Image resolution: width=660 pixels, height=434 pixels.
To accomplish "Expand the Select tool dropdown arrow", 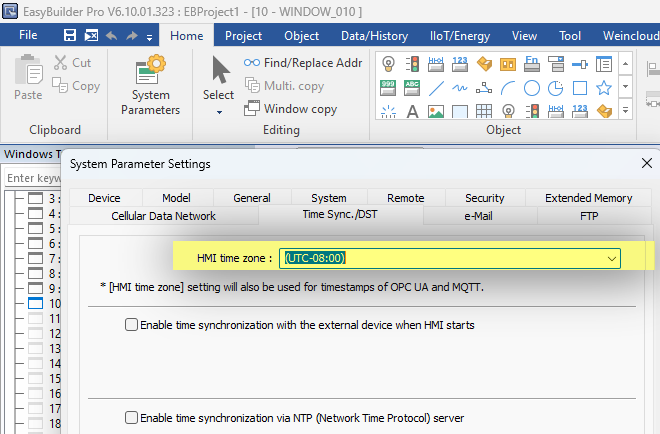I will click(219, 112).
